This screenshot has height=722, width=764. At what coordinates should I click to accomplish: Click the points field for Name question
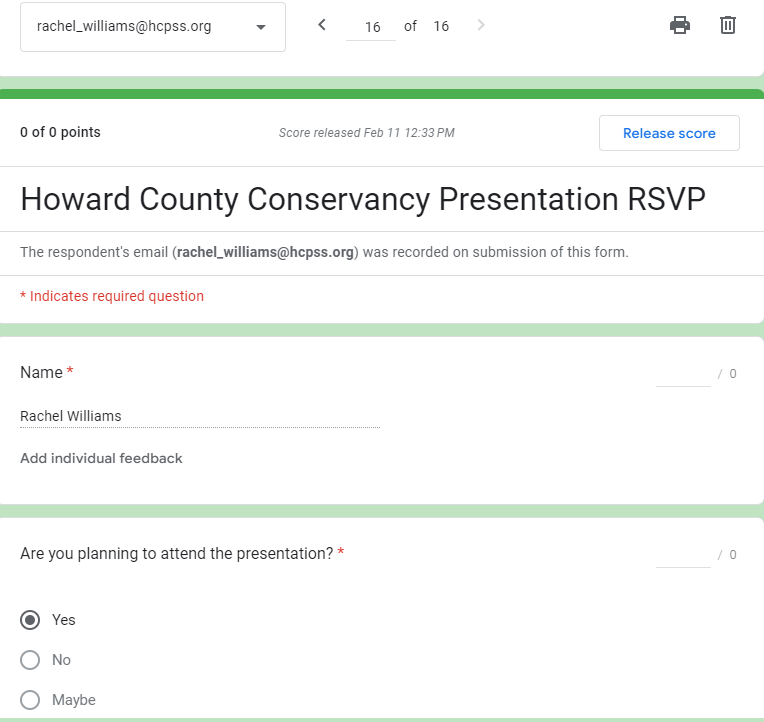pyautogui.click(x=683, y=374)
